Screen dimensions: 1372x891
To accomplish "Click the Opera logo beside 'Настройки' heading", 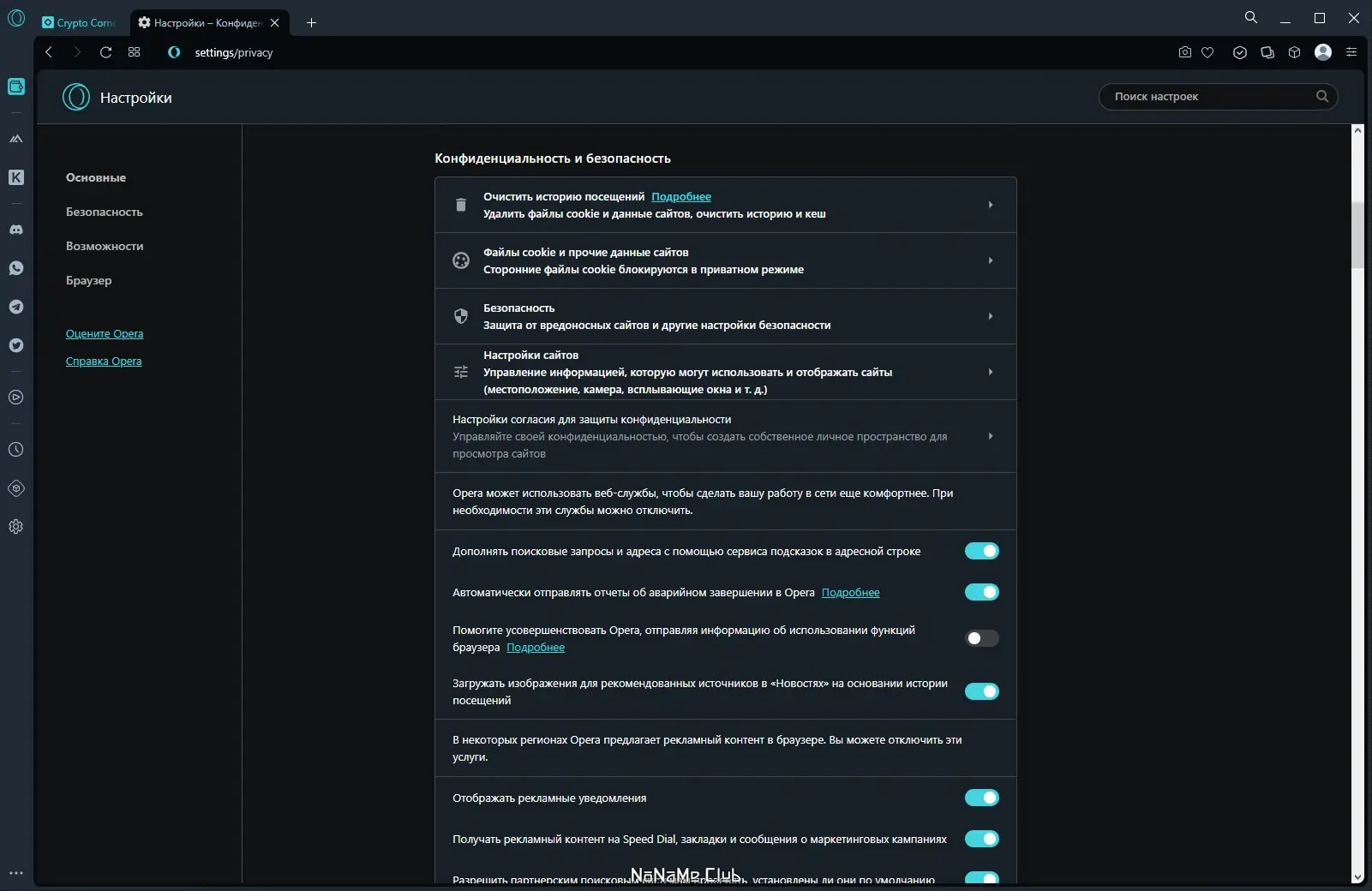I will point(76,97).
